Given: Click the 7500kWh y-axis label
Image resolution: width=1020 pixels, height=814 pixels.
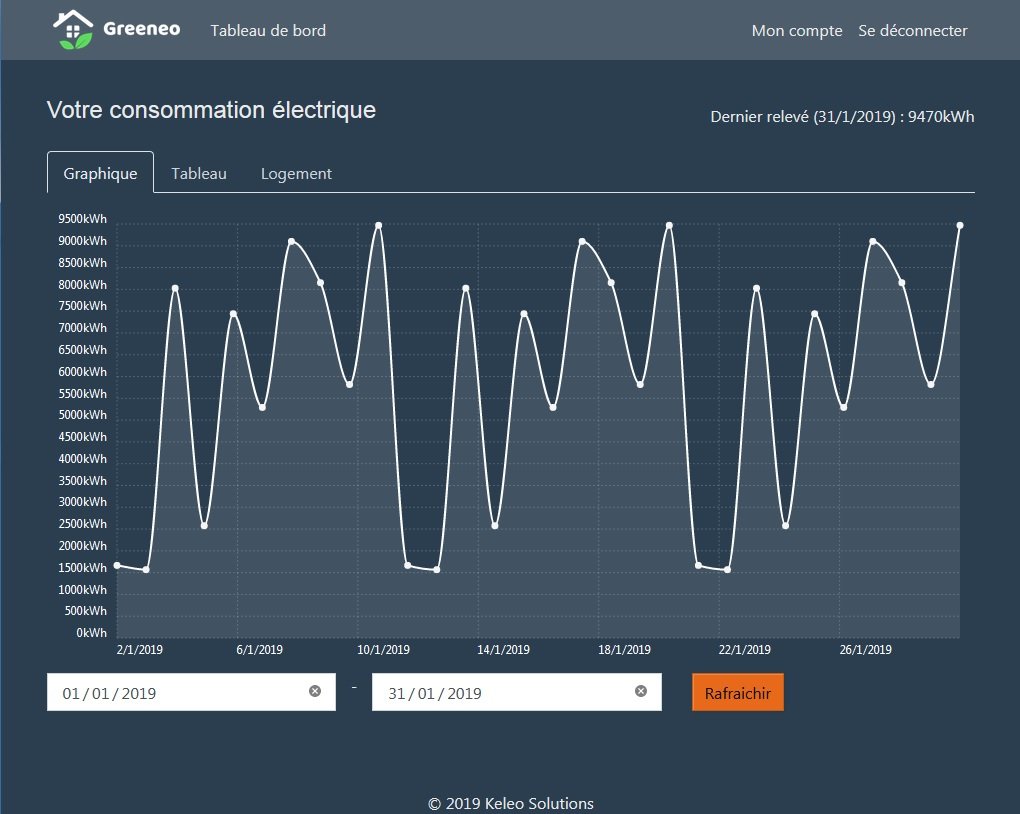Looking at the screenshot, I should click(x=83, y=306).
